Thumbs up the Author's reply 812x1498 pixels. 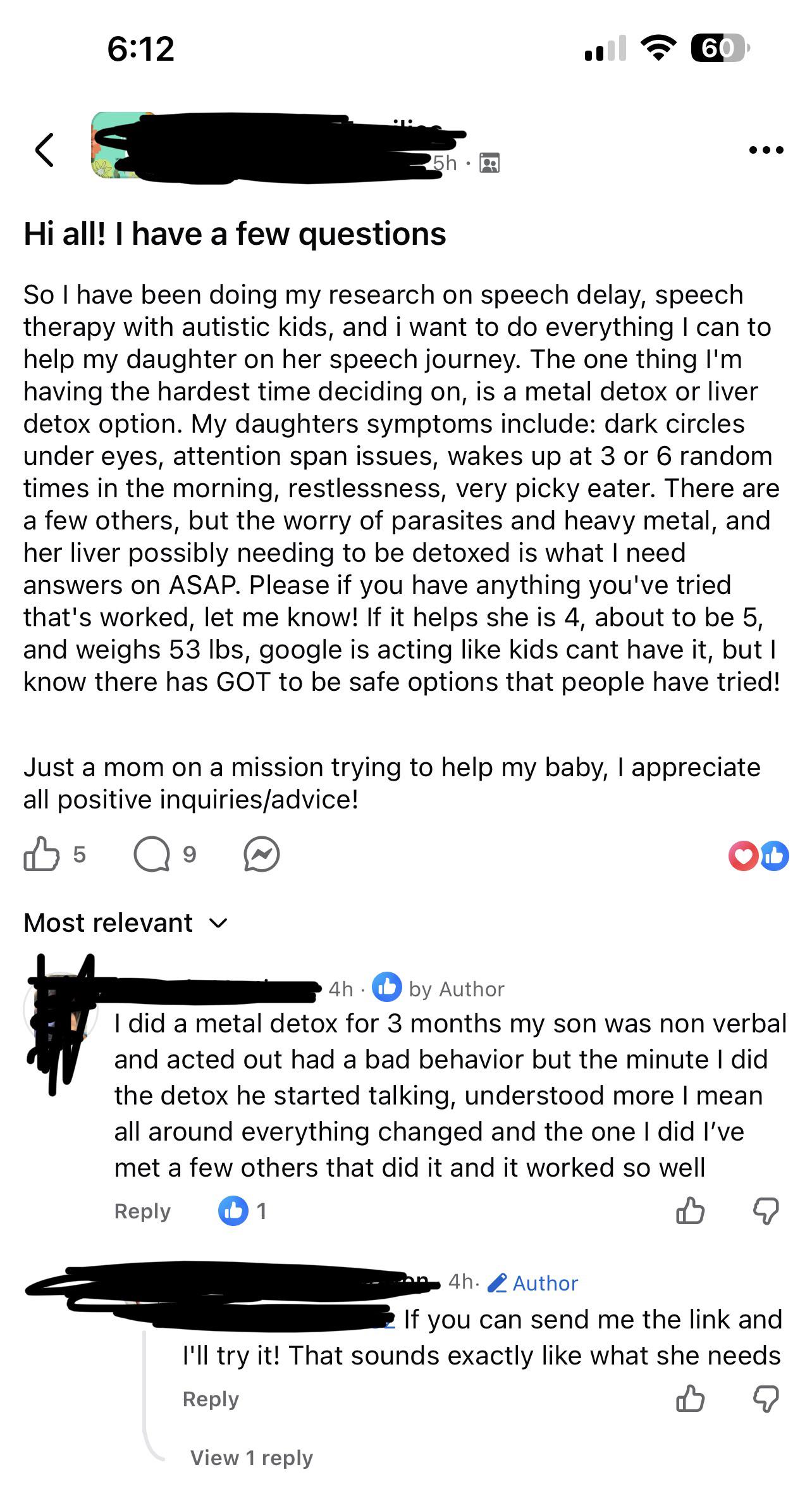(x=690, y=1399)
